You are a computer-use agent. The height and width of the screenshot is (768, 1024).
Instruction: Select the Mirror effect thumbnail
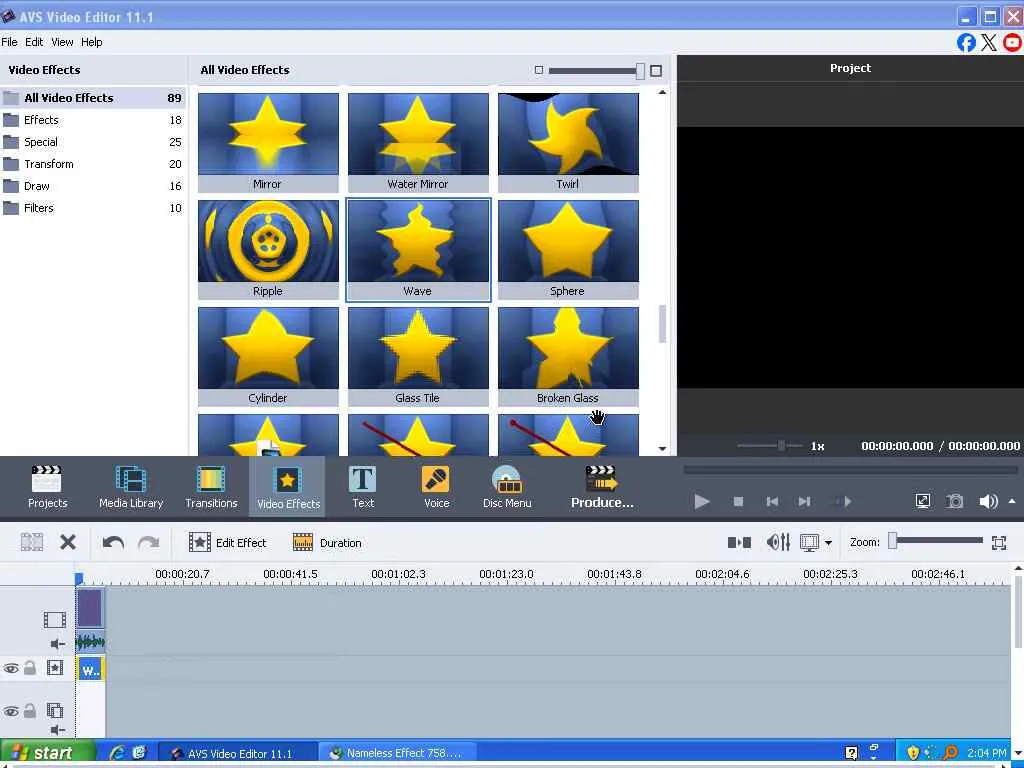[268, 142]
